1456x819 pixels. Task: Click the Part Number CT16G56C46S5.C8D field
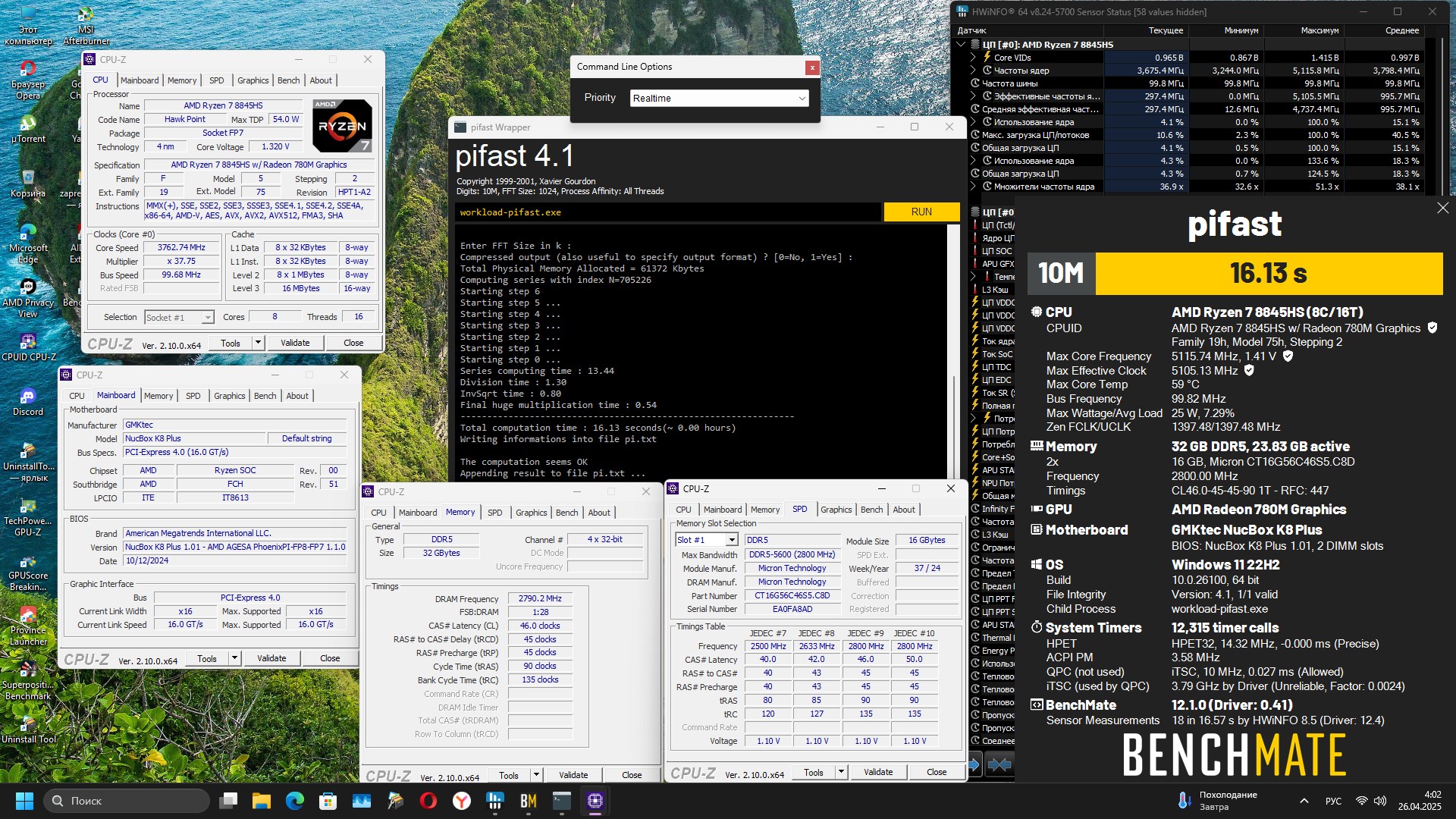792,596
